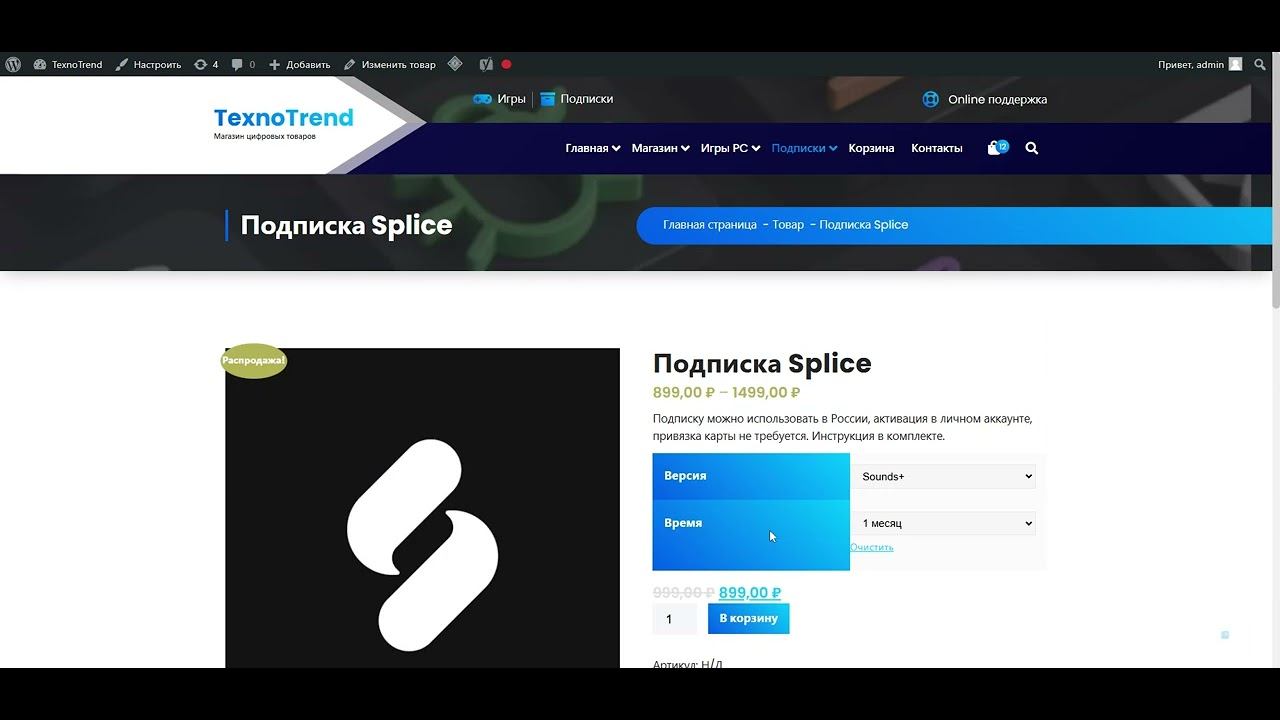1280x720 pixels.
Task: Expand the chevron beside the Подписки nav item
Action: coord(833,148)
